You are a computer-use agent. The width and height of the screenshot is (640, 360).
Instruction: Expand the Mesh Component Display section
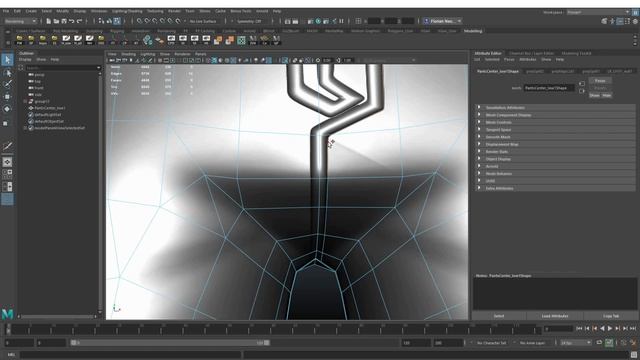pyautogui.click(x=556, y=115)
